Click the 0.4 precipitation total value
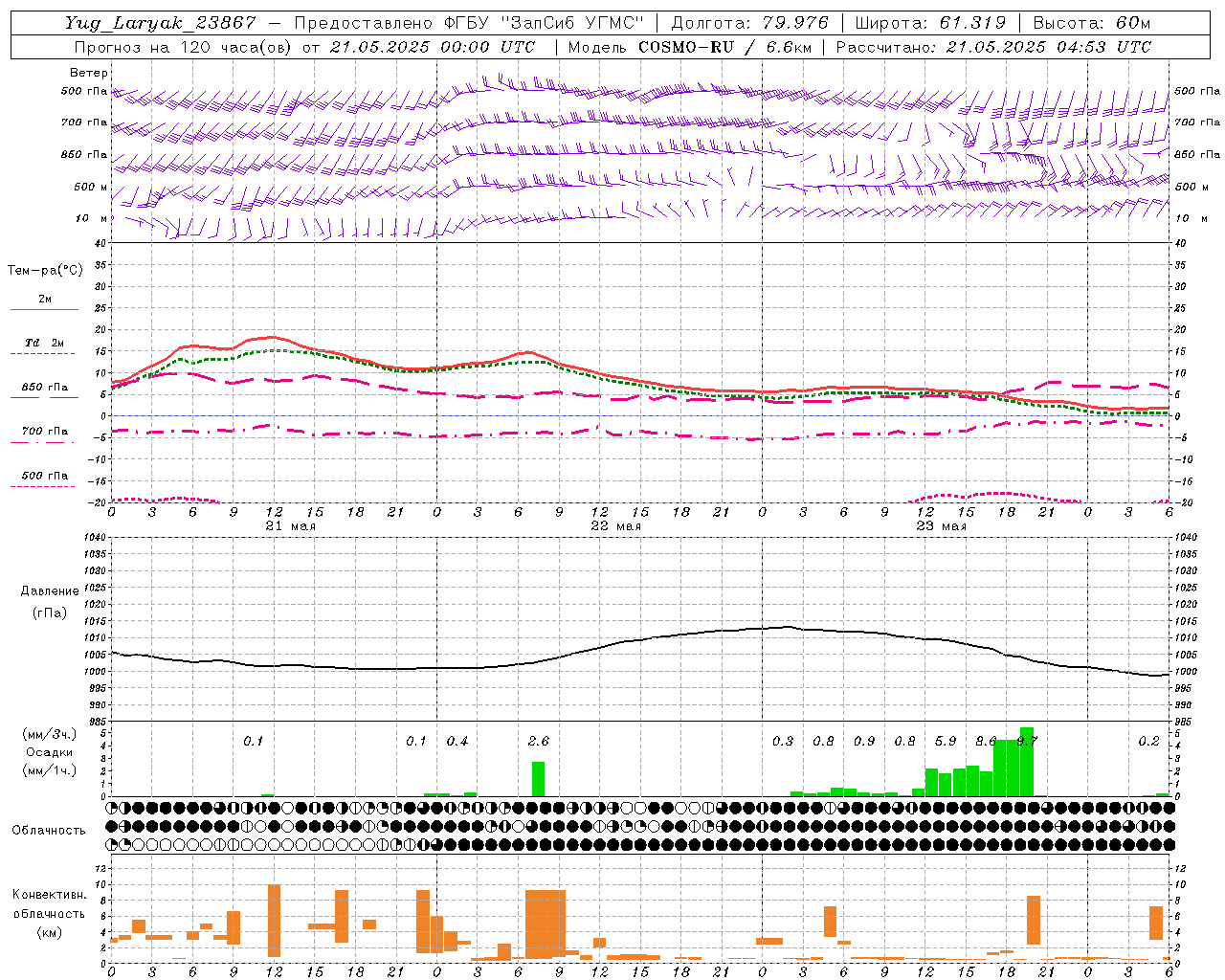Screen dimensions: 1225x980 (x=457, y=741)
